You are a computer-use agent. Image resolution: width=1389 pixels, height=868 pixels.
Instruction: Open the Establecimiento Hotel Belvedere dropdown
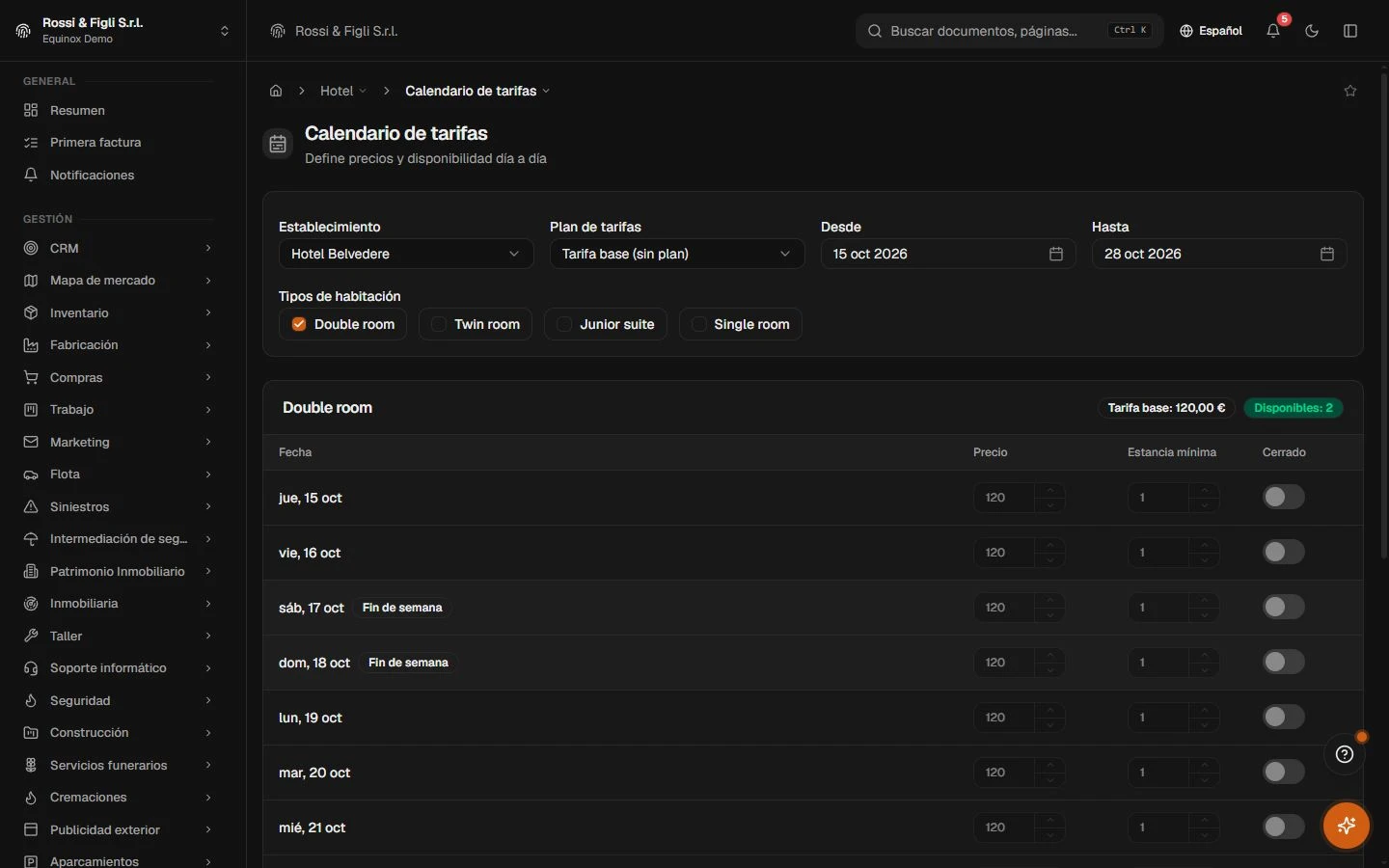406,254
